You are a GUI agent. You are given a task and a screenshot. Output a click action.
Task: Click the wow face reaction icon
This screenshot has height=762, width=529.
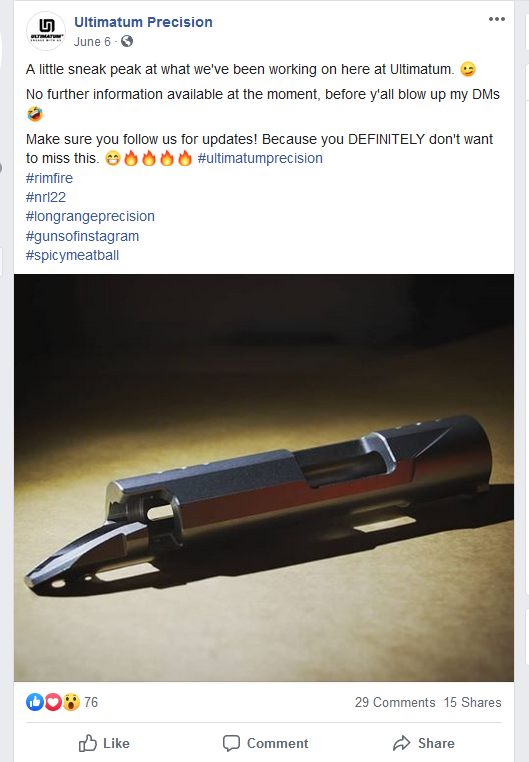click(x=71, y=702)
